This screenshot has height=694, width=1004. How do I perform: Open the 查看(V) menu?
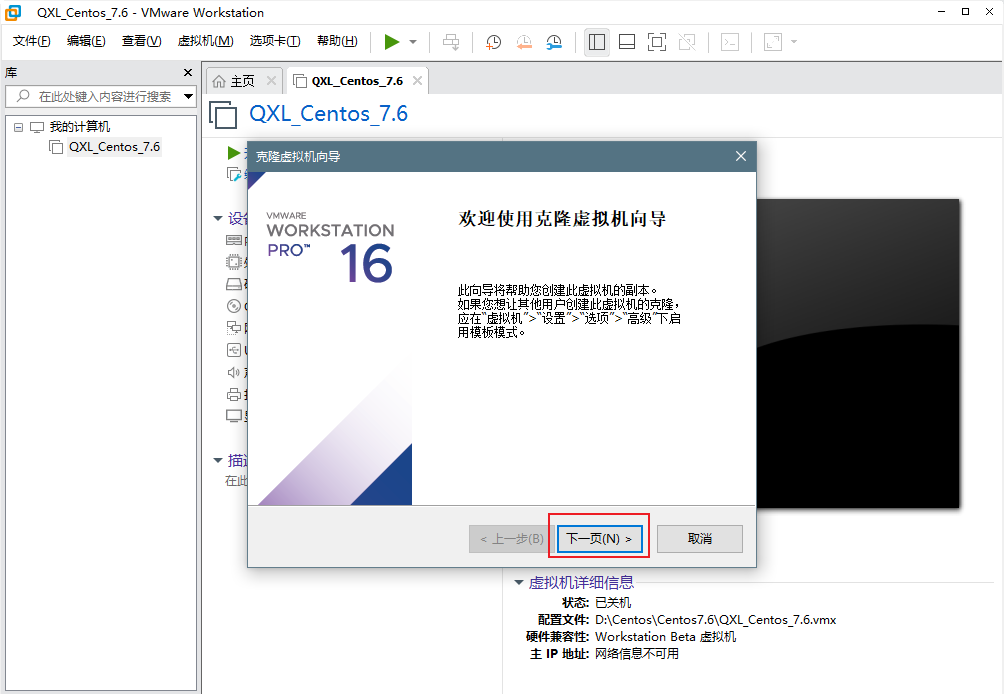click(142, 41)
